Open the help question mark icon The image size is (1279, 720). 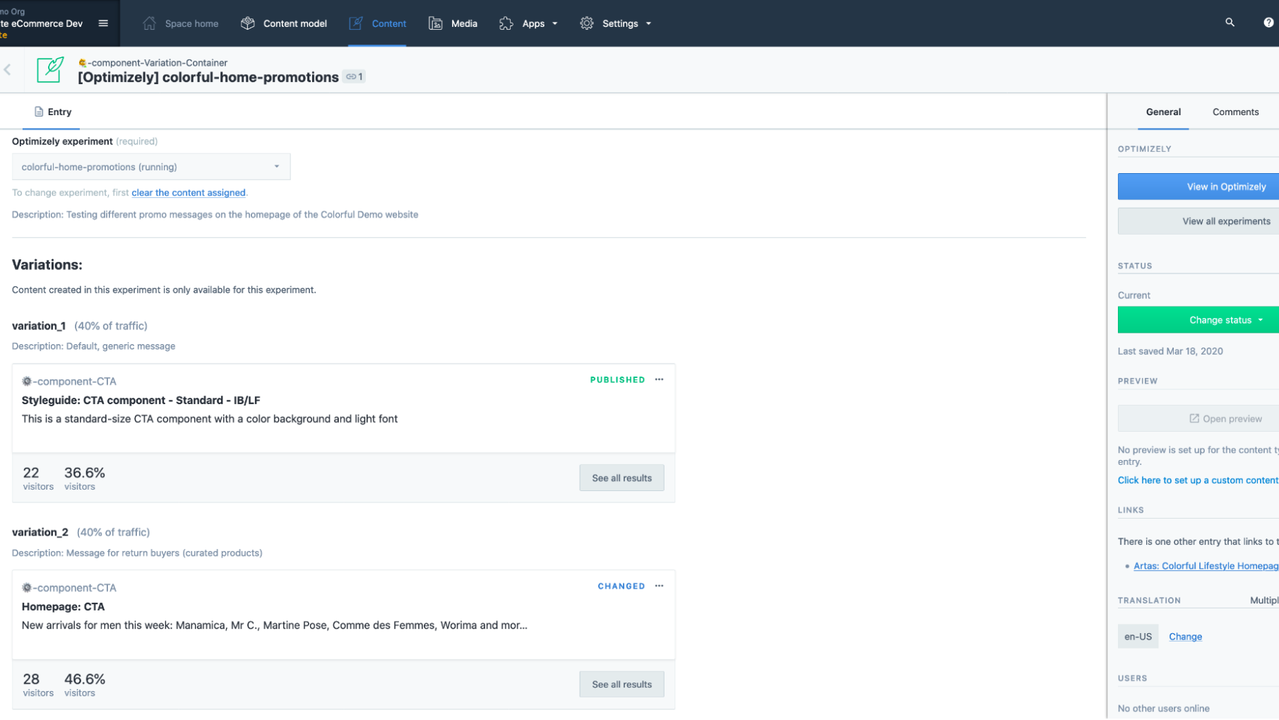pyautogui.click(x=1268, y=22)
